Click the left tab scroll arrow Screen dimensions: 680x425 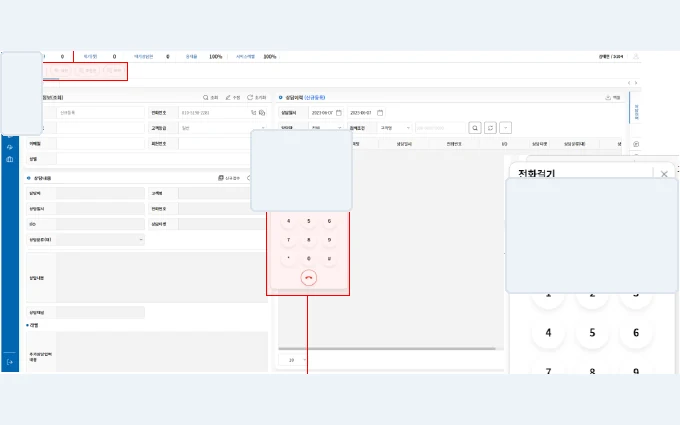[629, 83]
